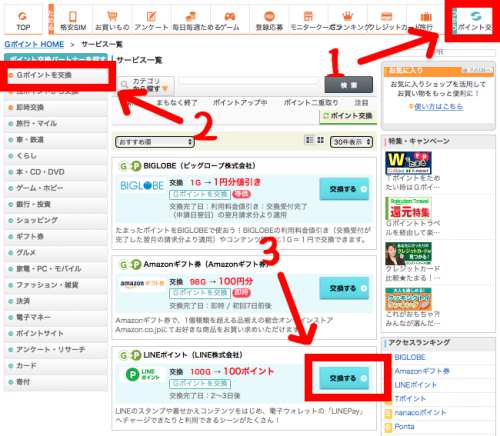Click the Amazon gift card logo
This screenshot has width=500, height=436.
pos(142,284)
